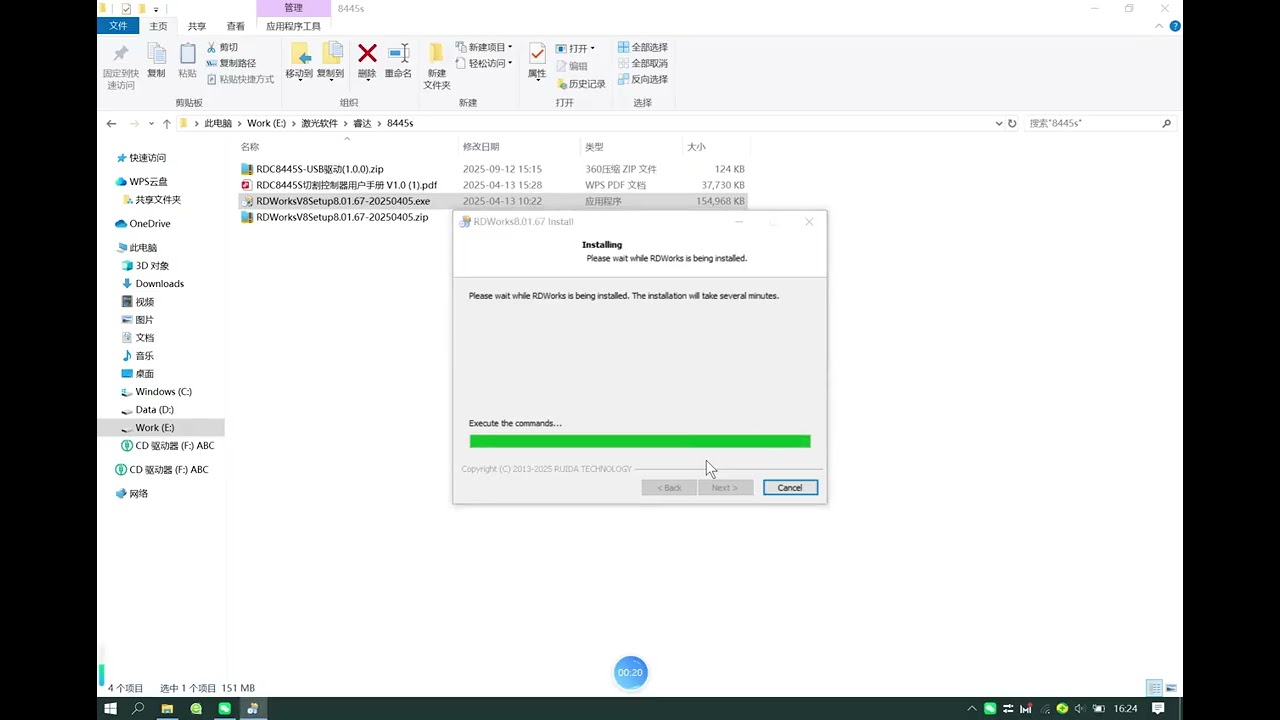Open the File (文件) tab
This screenshot has height=720, width=1280.
118,26
